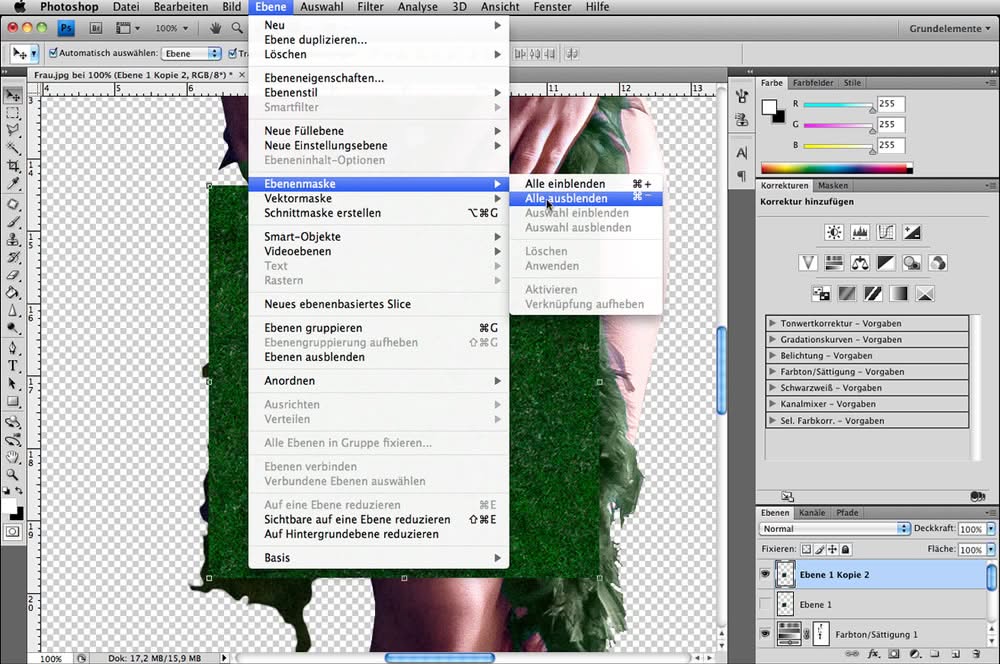Expand Belichtung – Vorgaben
Image resolution: width=1000 pixels, height=664 pixels.
(x=772, y=355)
